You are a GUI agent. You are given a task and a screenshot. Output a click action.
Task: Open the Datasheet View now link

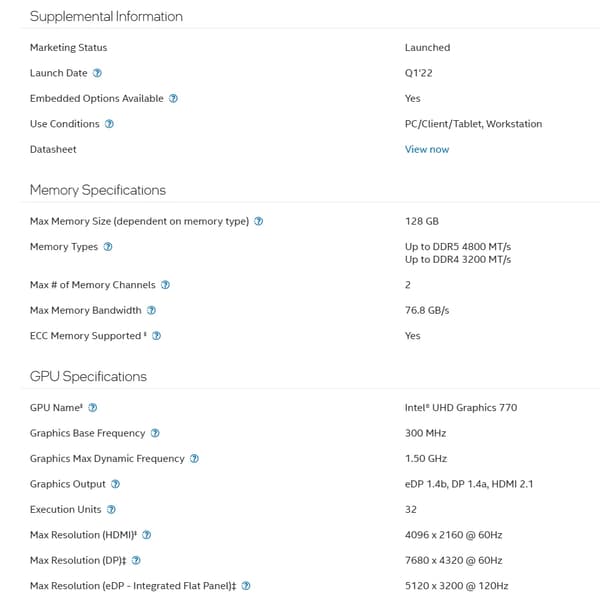coord(427,150)
